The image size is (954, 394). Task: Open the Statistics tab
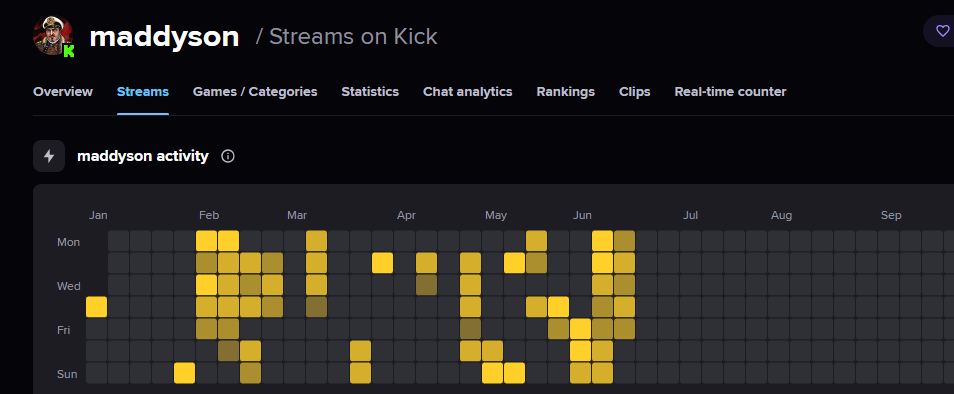click(370, 92)
